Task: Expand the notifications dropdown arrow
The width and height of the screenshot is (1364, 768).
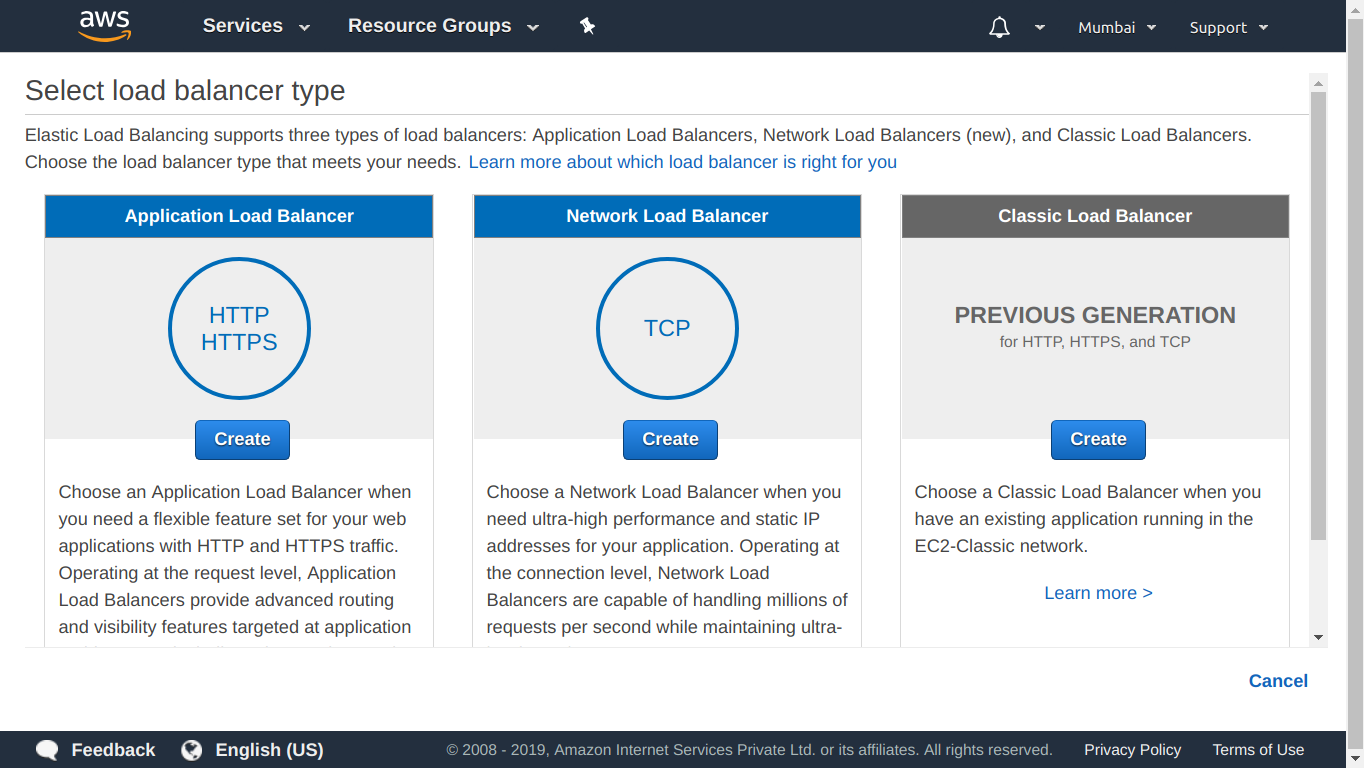Action: 1040,28
